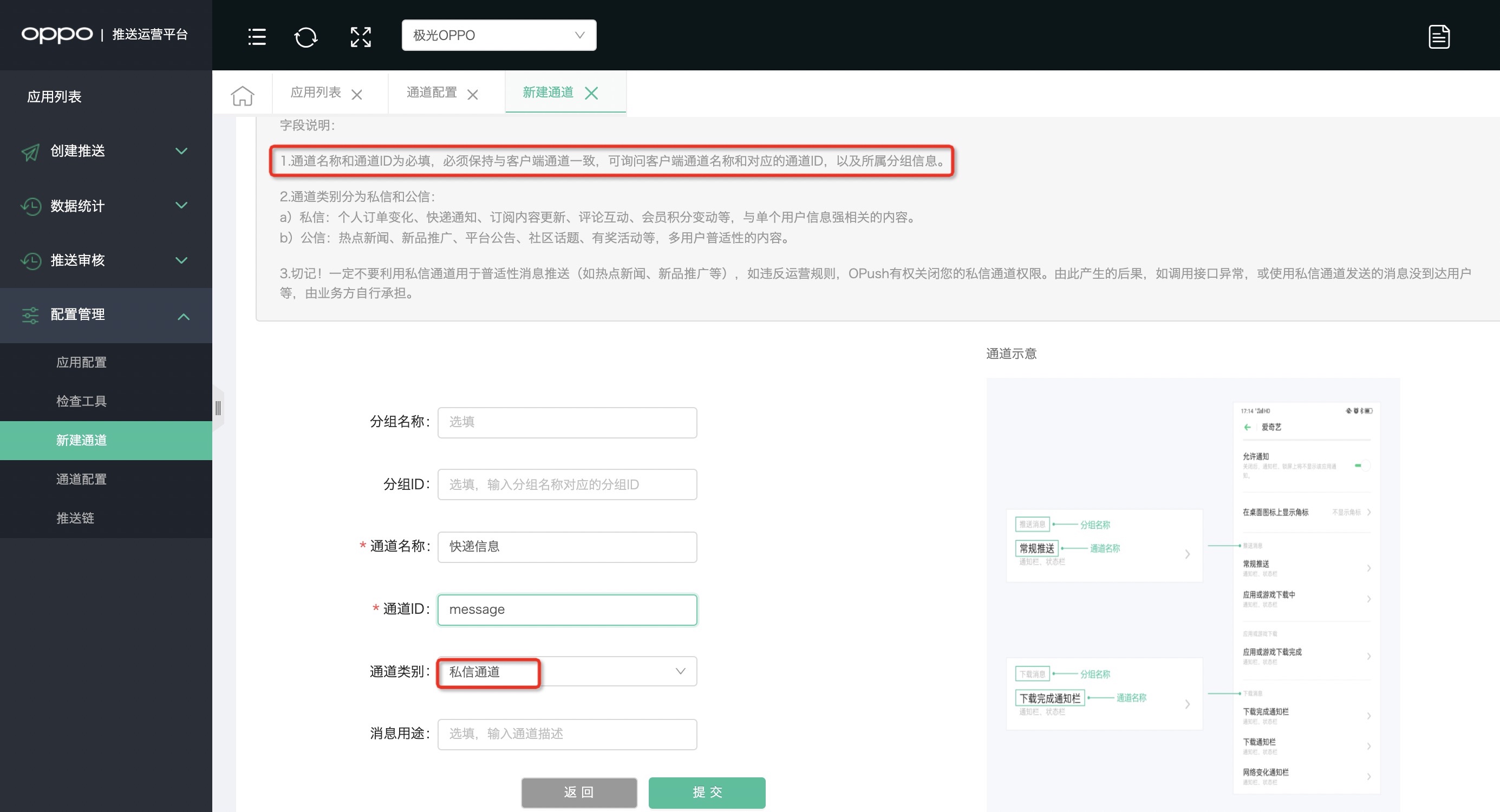
Task: Collapse the 配置管理 menu chevron
Action: (x=184, y=316)
